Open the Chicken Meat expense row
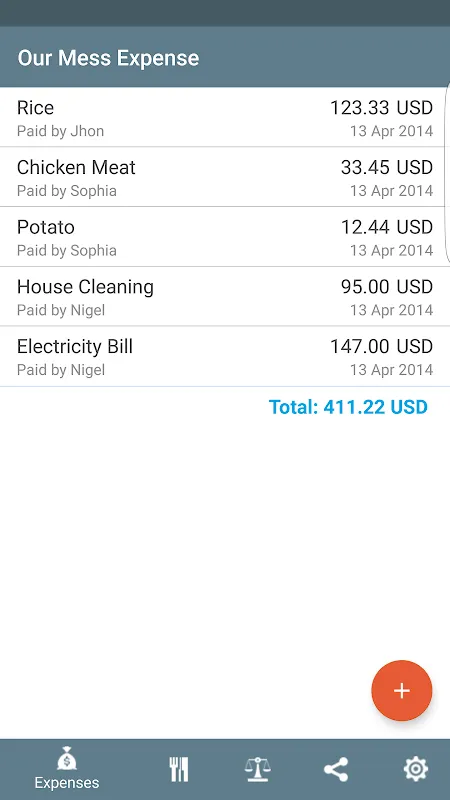Image resolution: width=450 pixels, height=800 pixels. tap(224, 177)
